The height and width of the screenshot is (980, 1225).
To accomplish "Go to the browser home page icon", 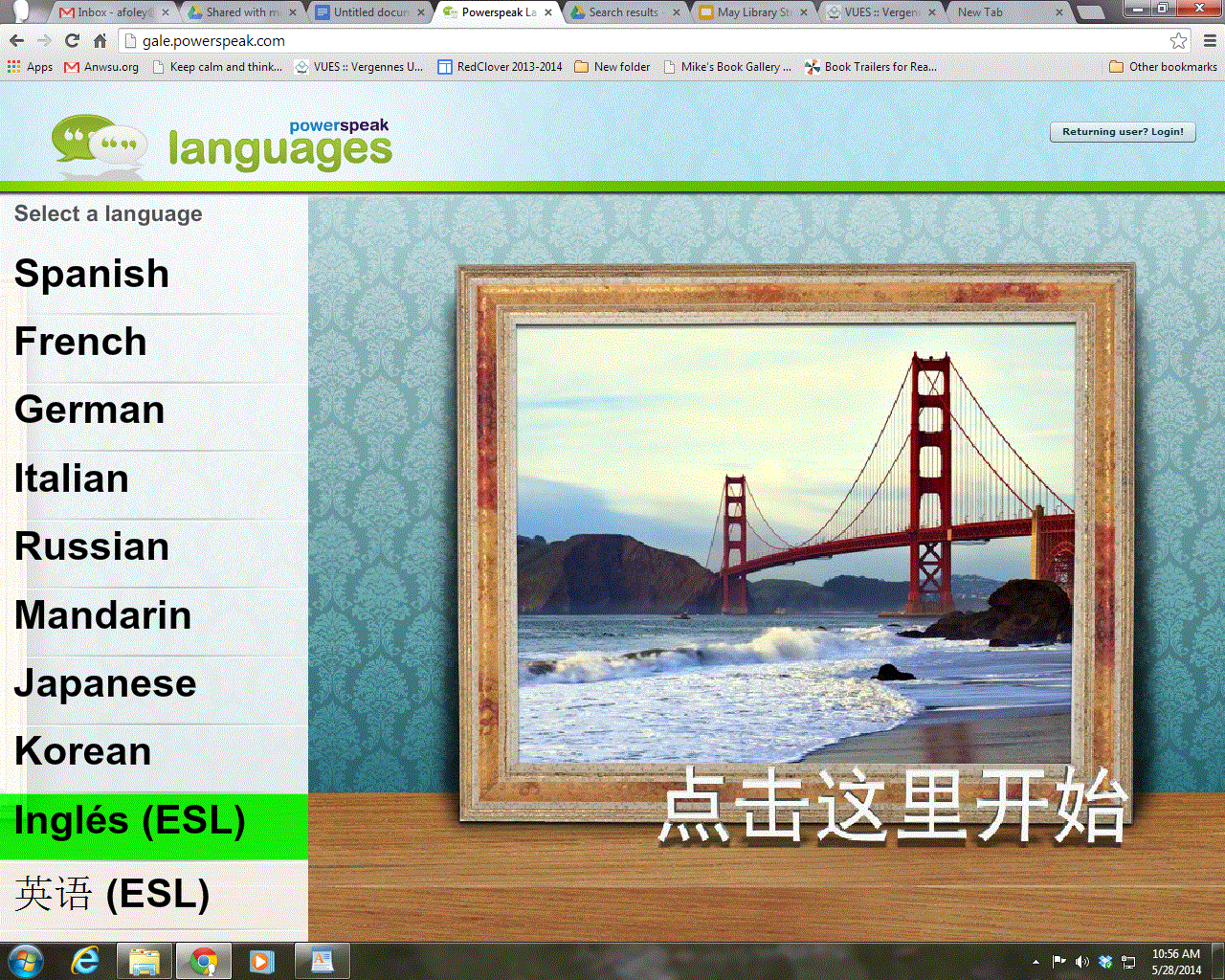I will [100, 41].
